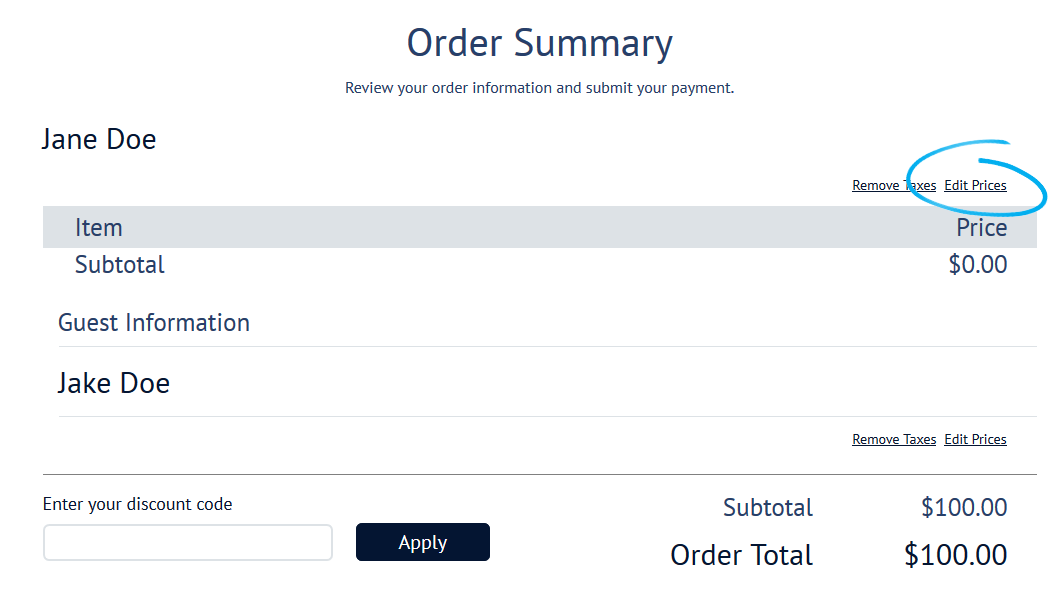Click the circled Edit Prices link for Jane Doe
This screenshot has height=602, width=1063.
click(975, 185)
